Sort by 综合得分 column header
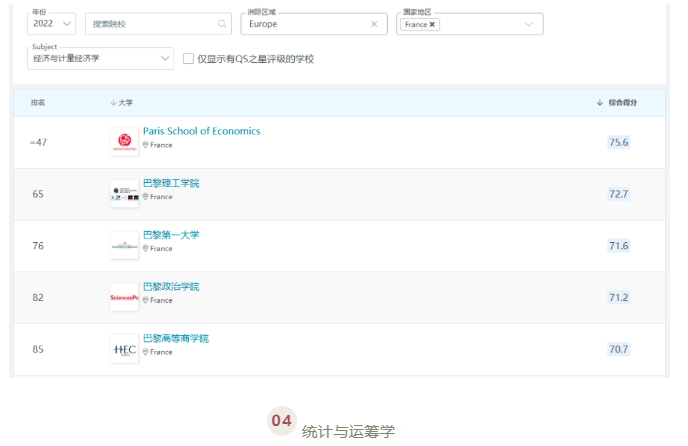Viewport: 688px width, 446px height. 616,103
